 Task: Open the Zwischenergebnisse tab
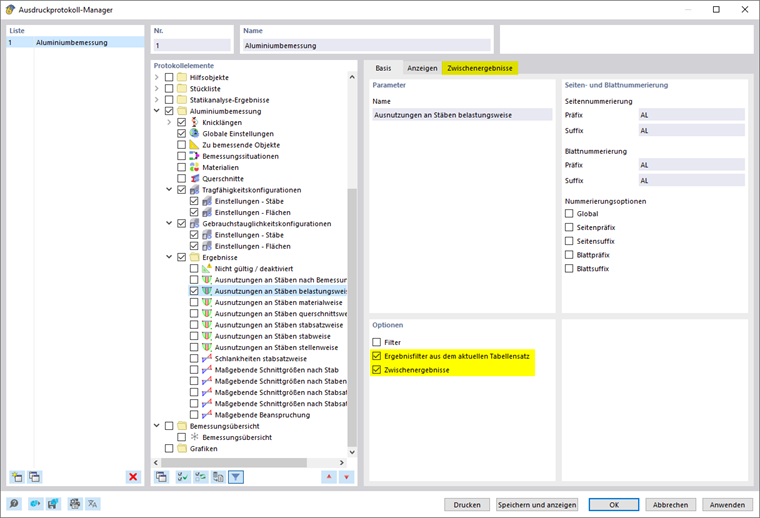pyautogui.click(x=480, y=68)
